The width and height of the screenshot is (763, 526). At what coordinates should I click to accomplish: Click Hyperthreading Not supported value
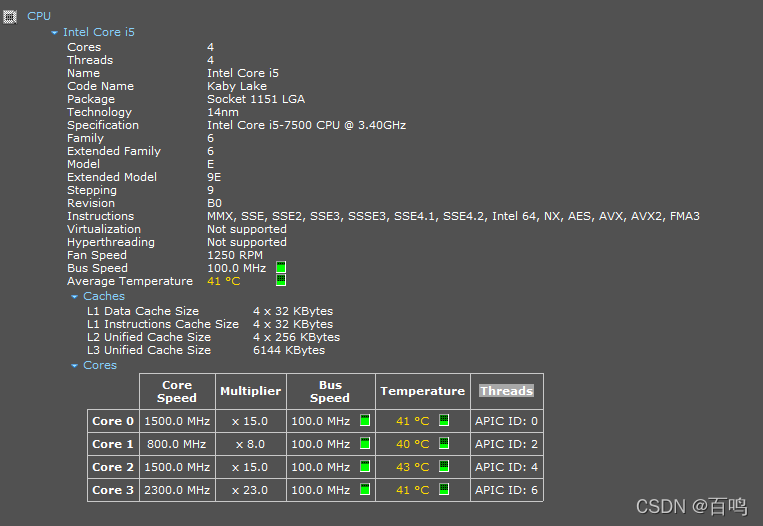coord(247,242)
